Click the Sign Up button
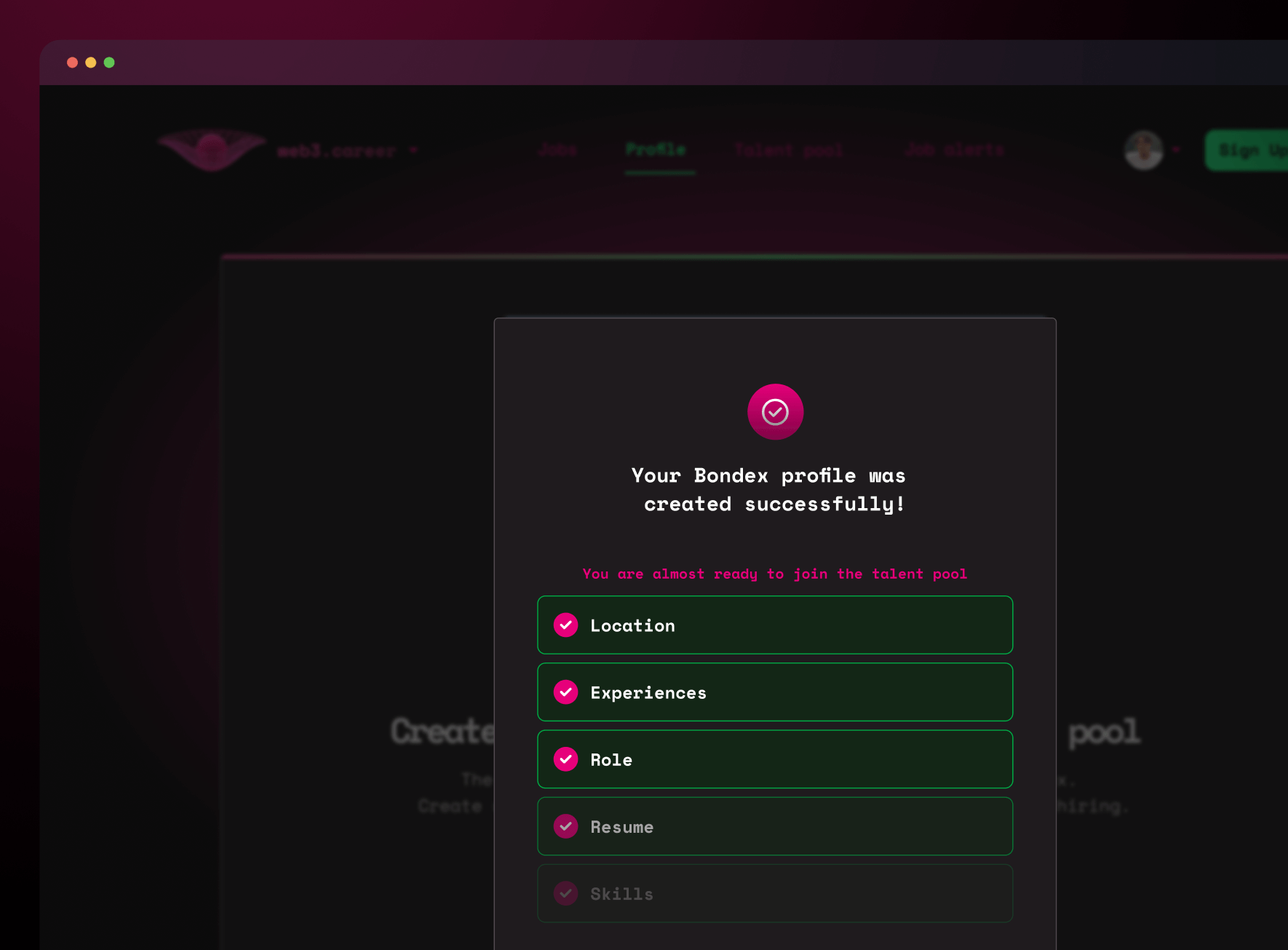The image size is (1288, 950). coord(1248,150)
